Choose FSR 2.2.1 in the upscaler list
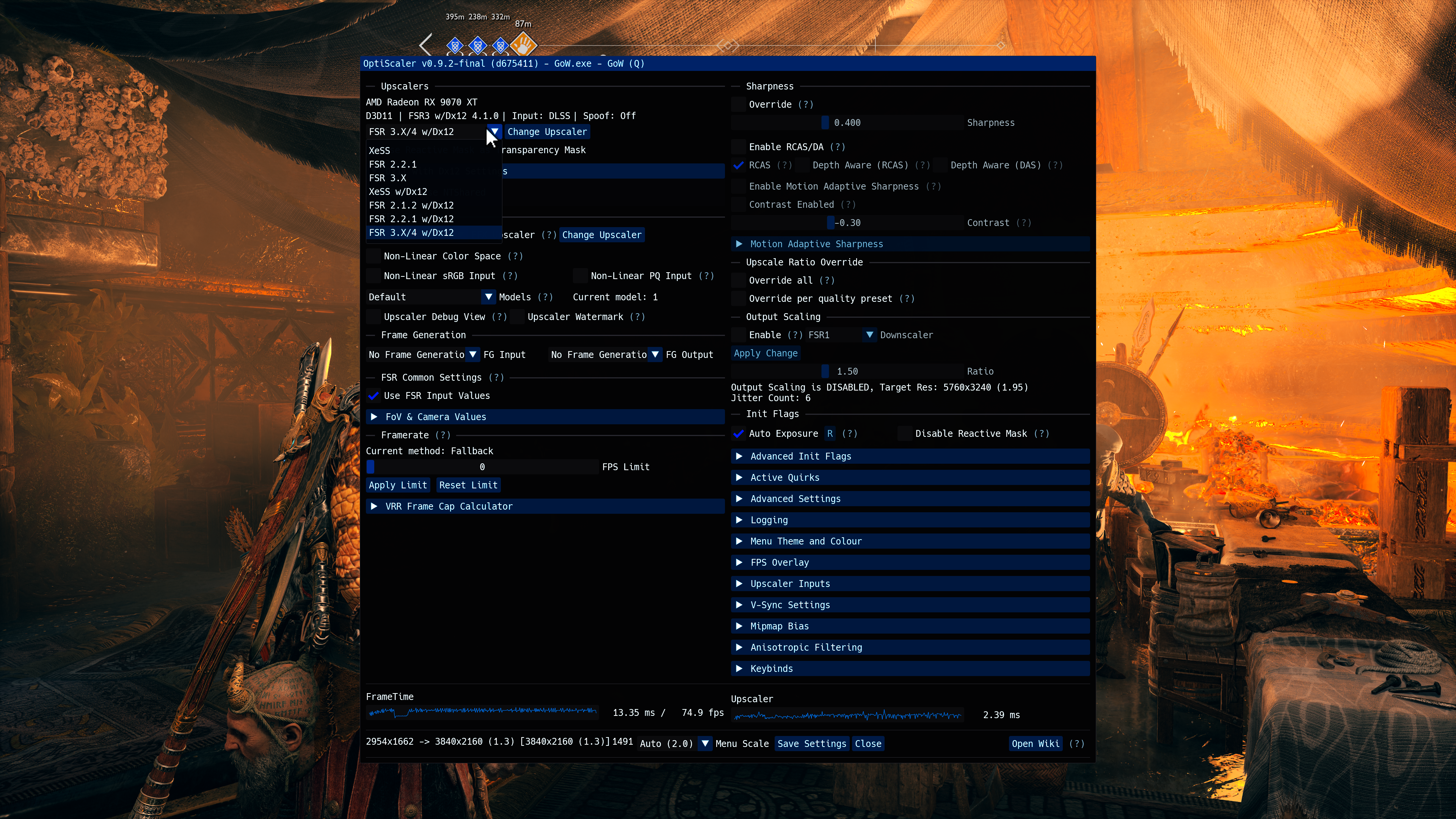This screenshot has width=1456, height=819. tap(434, 165)
